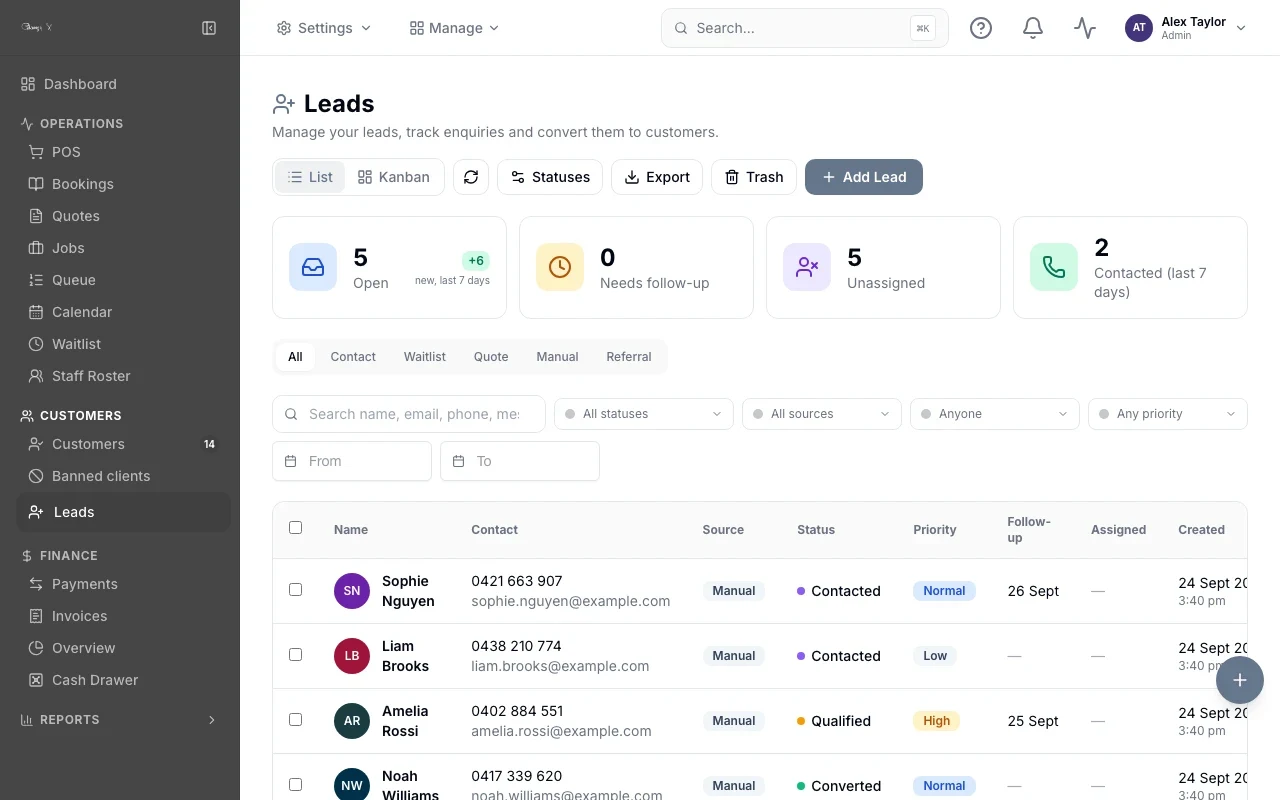Click the Statuses button
Image resolution: width=1280 pixels, height=800 pixels.
[x=550, y=177]
